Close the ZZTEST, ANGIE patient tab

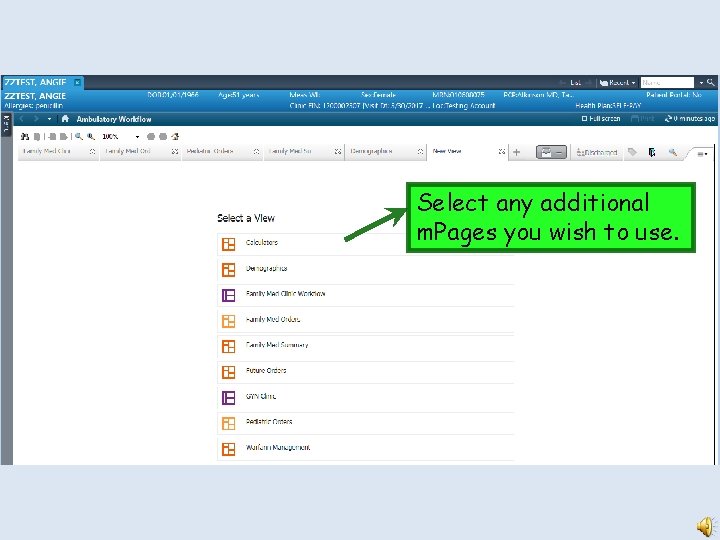tap(77, 83)
